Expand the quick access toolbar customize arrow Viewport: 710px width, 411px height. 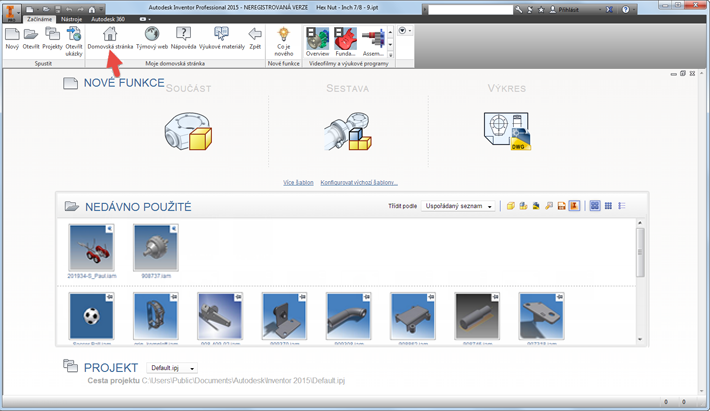[101, 9]
